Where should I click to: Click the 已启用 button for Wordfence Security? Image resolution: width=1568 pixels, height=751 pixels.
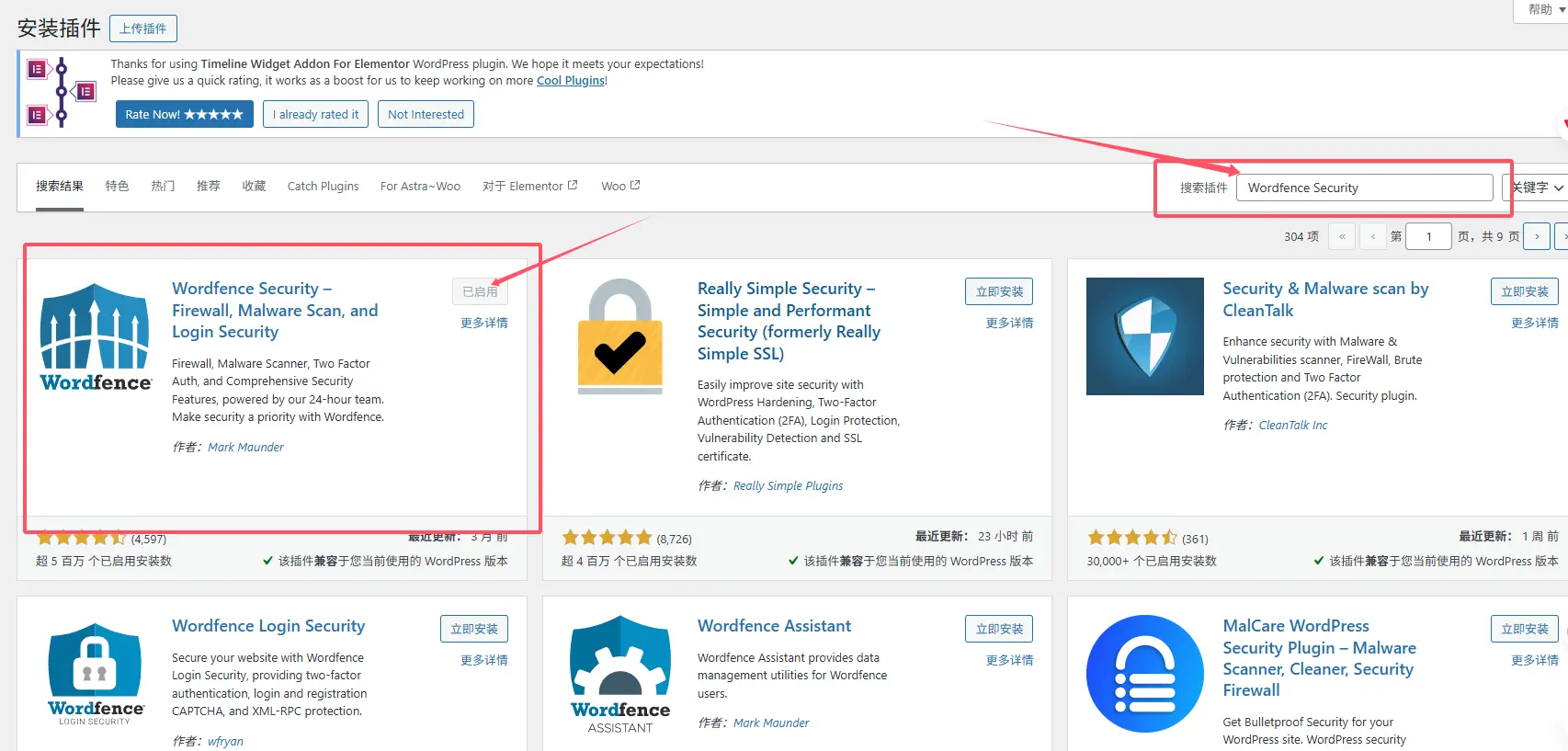pyautogui.click(x=480, y=291)
